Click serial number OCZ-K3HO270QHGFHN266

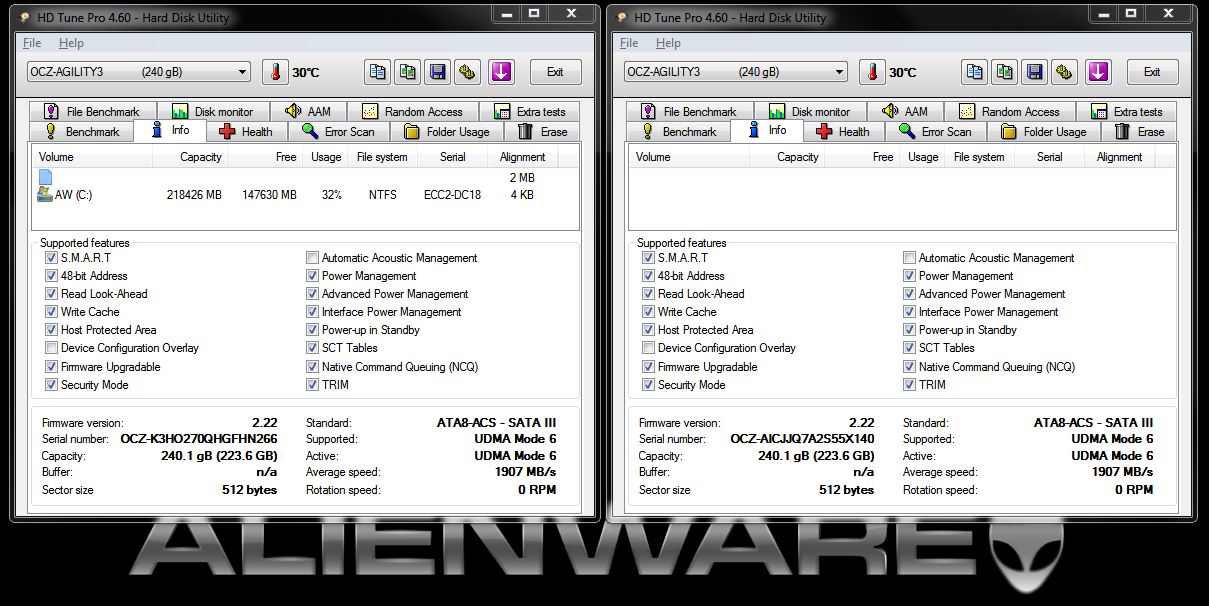coord(199,439)
